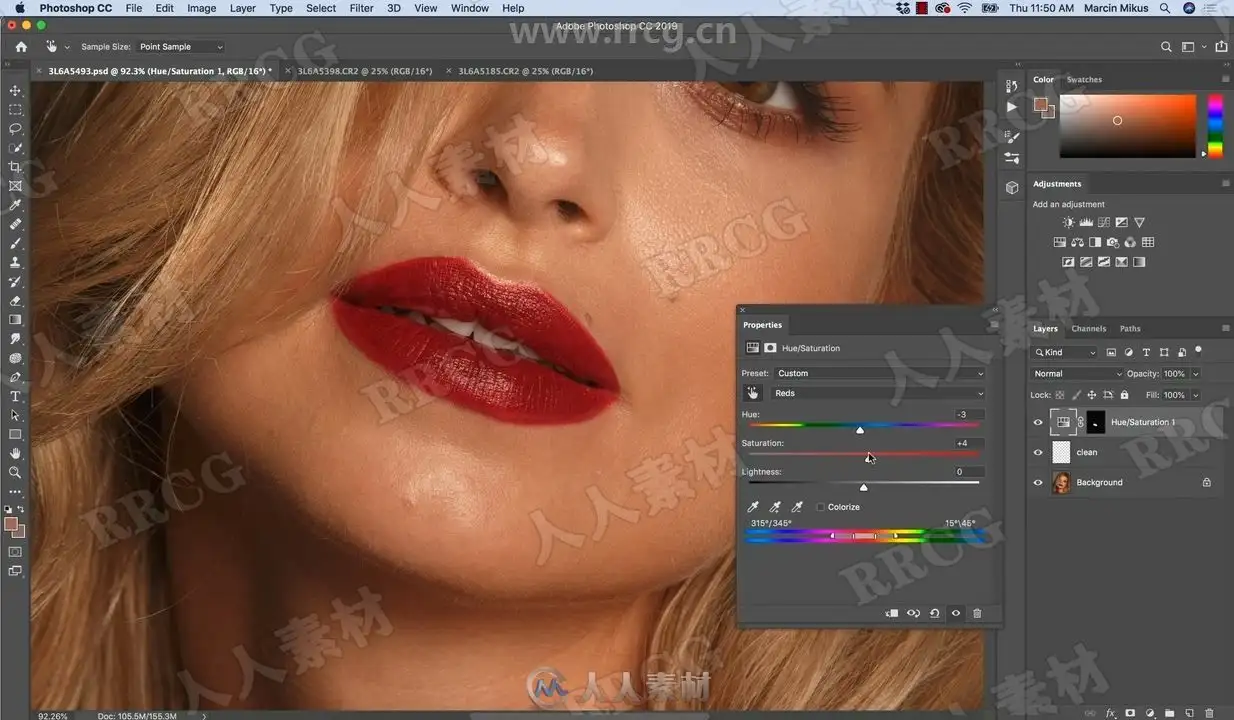Select the Crop tool

pos(15,167)
